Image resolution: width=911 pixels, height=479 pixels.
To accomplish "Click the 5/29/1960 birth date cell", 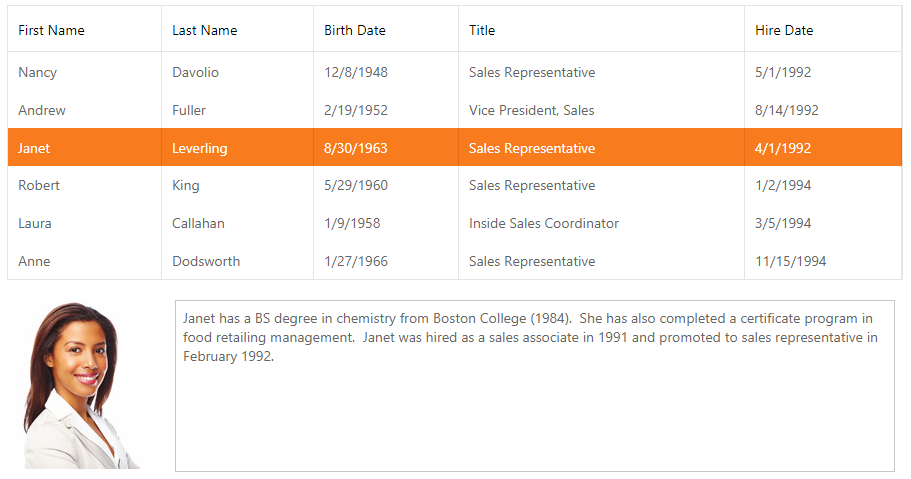I will point(386,185).
